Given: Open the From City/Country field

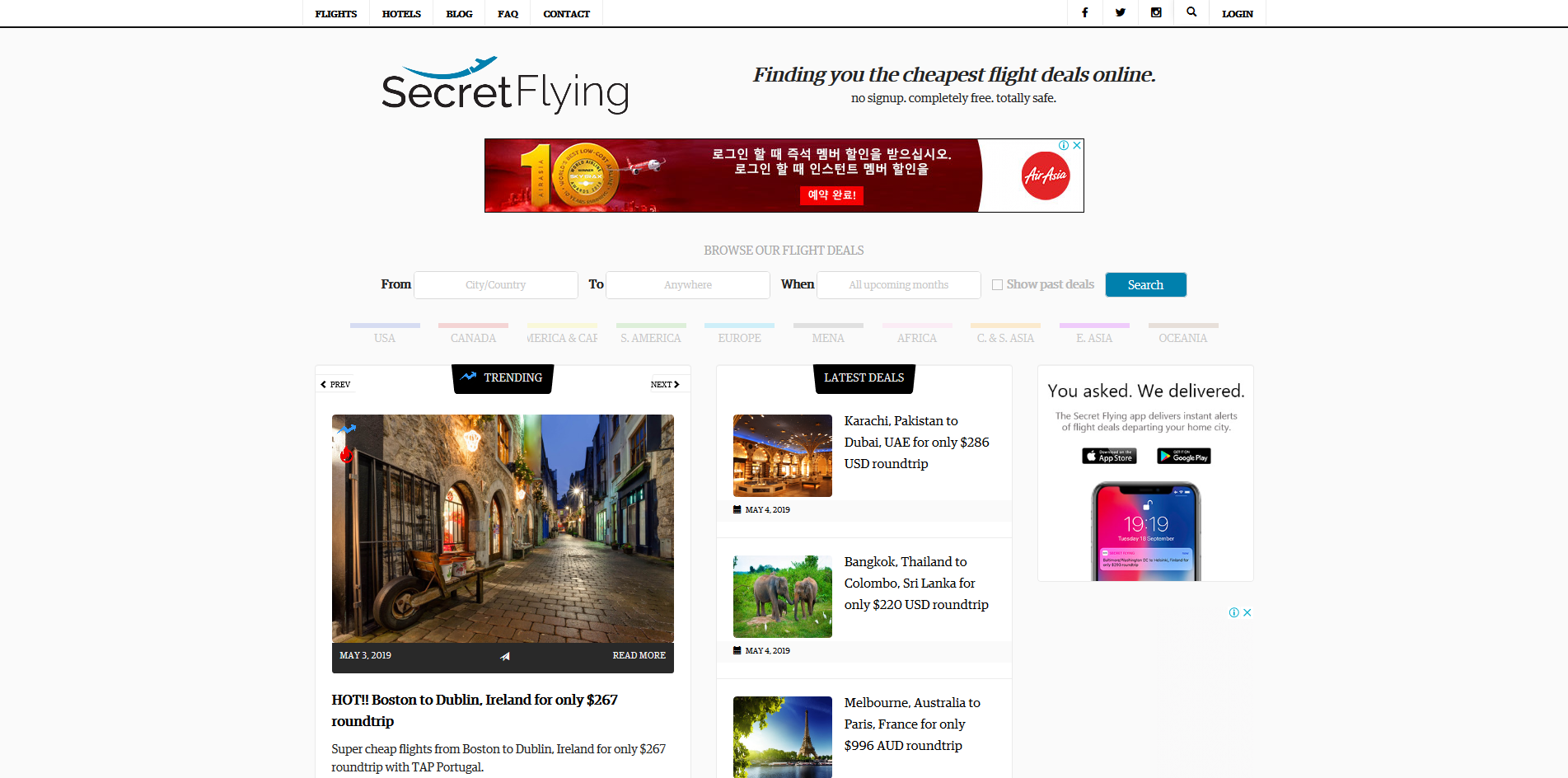Looking at the screenshot, I should coord(496,284).
